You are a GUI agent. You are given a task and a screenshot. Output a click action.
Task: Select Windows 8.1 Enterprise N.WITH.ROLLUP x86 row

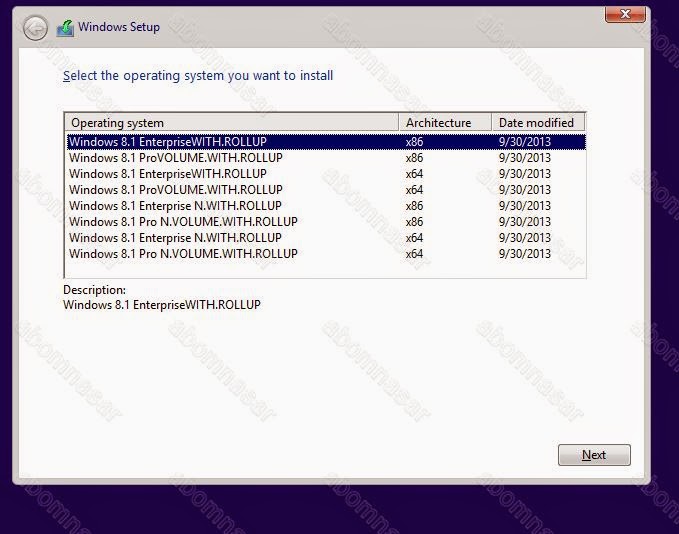click(x=326, y=206)
